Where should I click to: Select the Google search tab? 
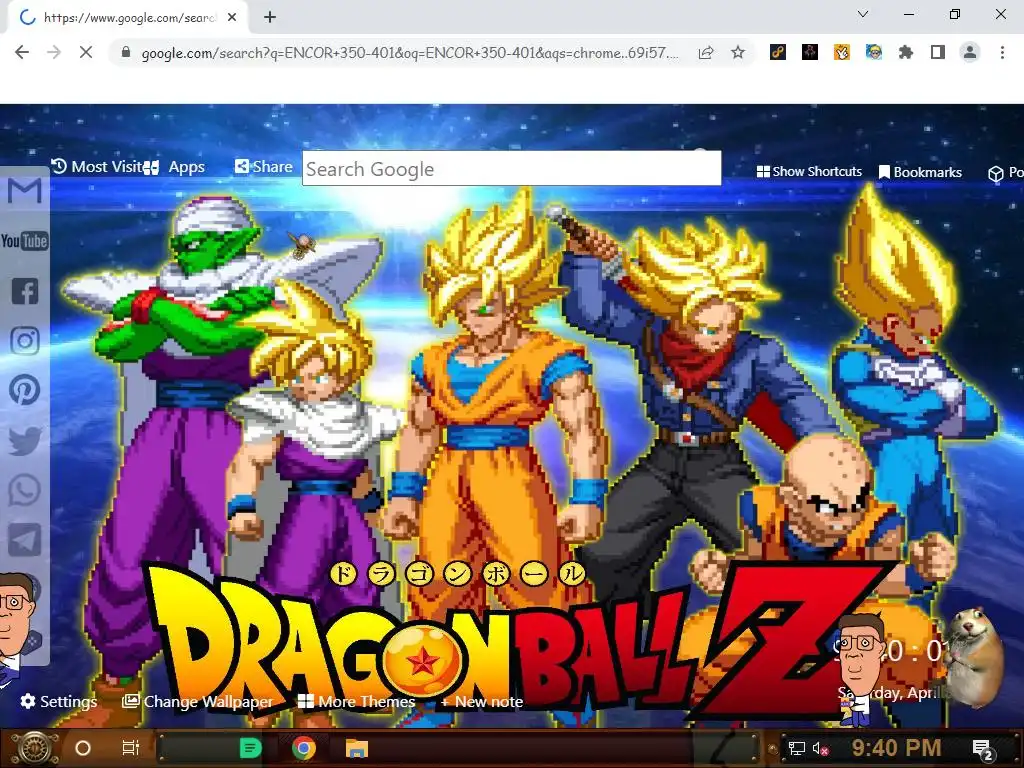click(x=129, y=18)
